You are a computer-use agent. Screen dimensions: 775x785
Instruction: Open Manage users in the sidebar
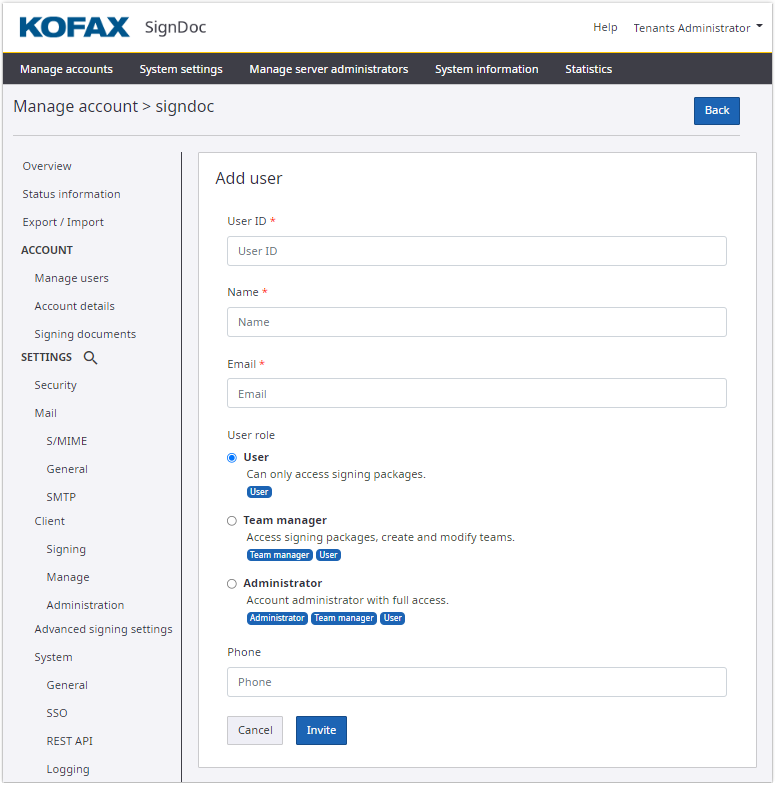pos(72,278)
